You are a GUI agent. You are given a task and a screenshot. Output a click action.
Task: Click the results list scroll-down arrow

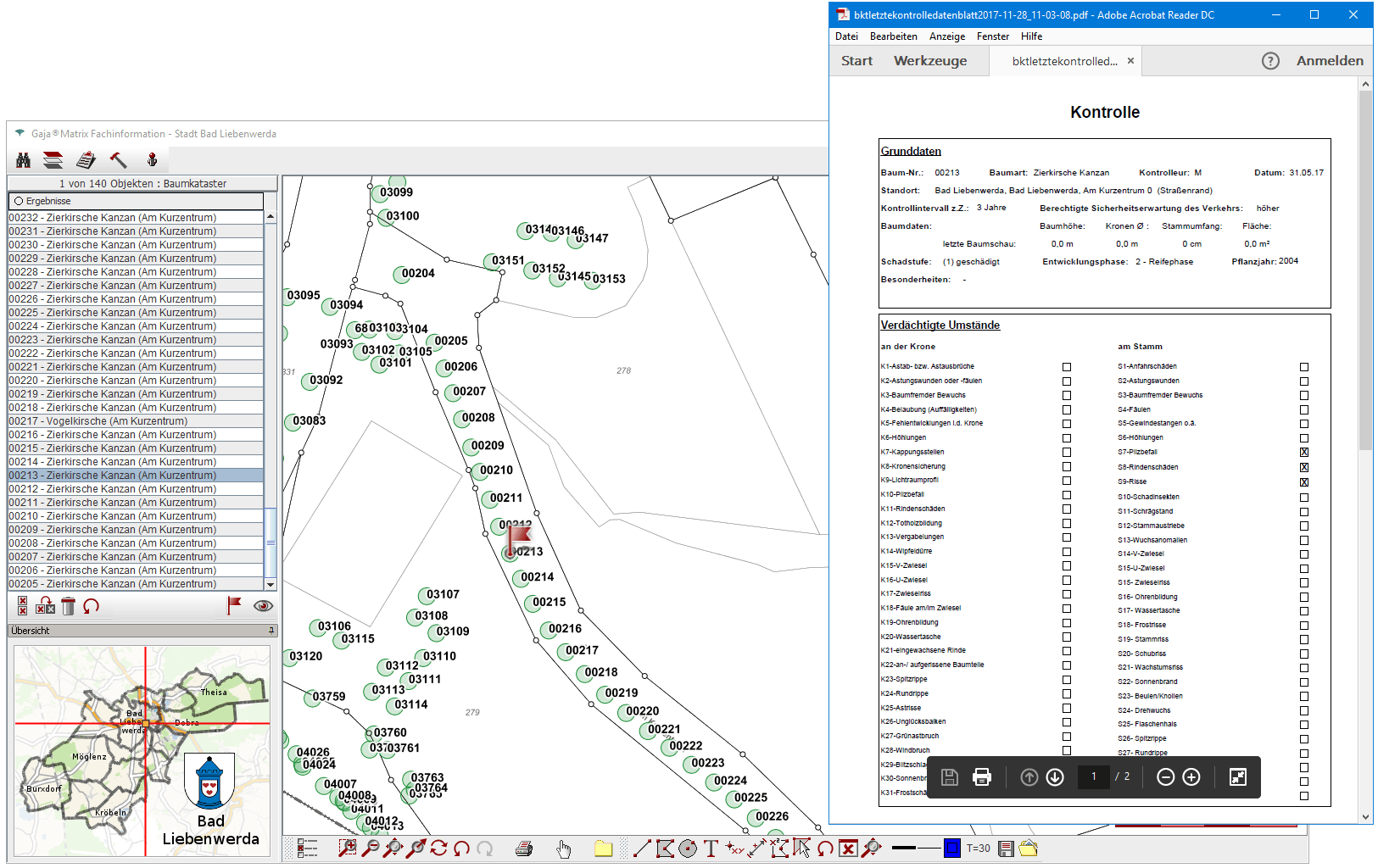pos(271,584)
